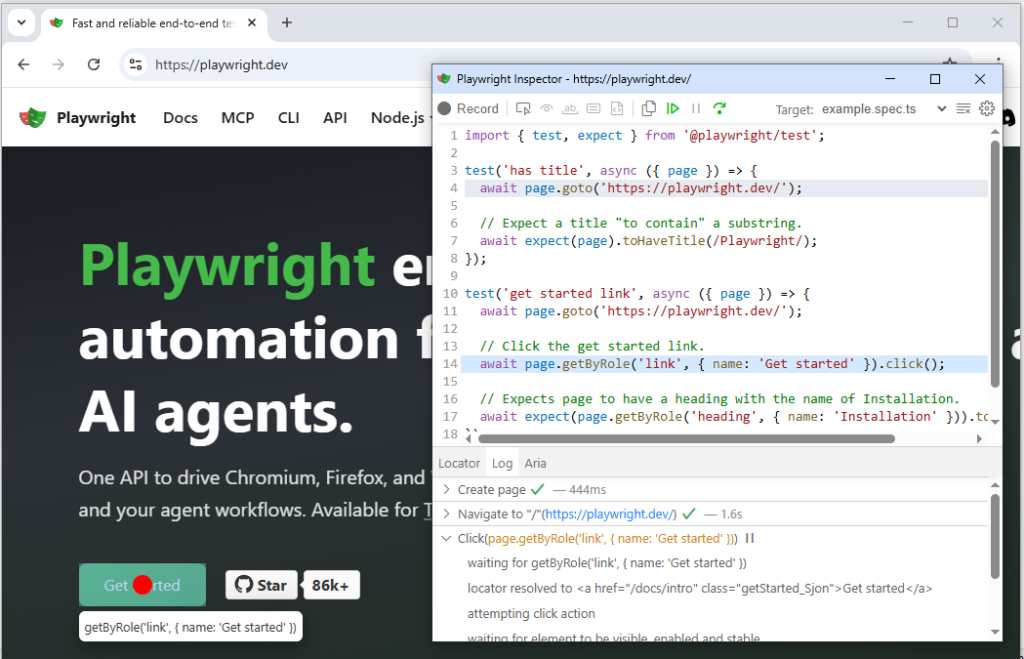Click the log panel vertical scrollbar
Screen dimensions: 1024x659
click(x=995, y=536)
